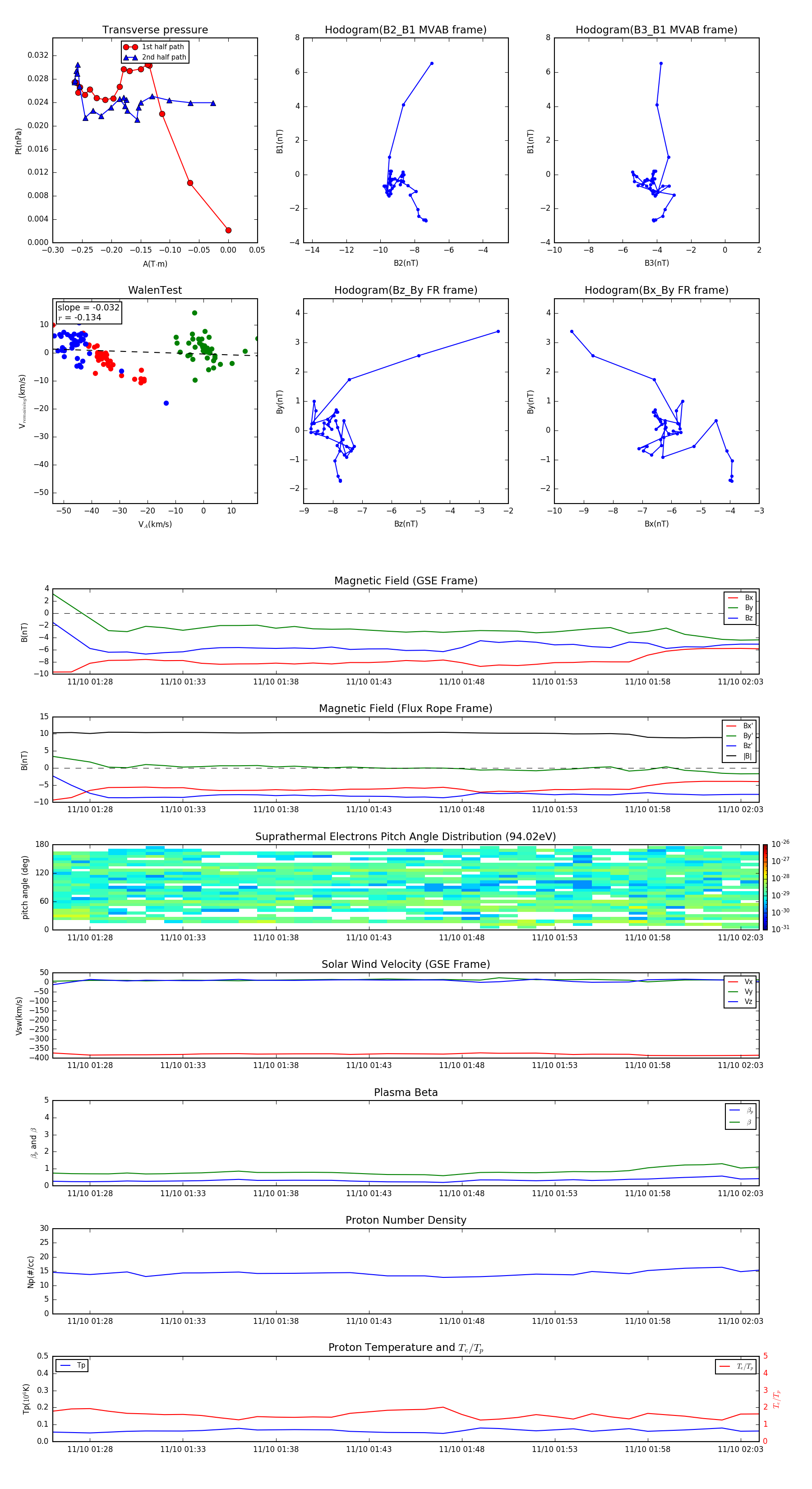812x1489 pixels.
Task: Click the 'Solar Wind Velocity (GSE Frame)' title
Action: 406,965
